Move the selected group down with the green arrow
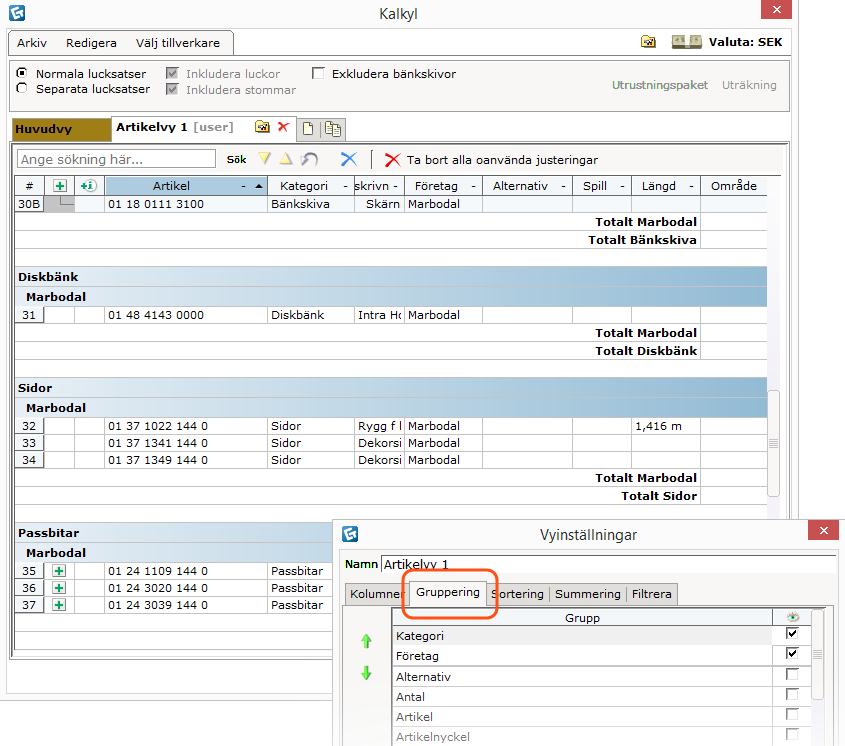Image resolution: width=845 pixels, height=746 pixels. coord(366,673)
